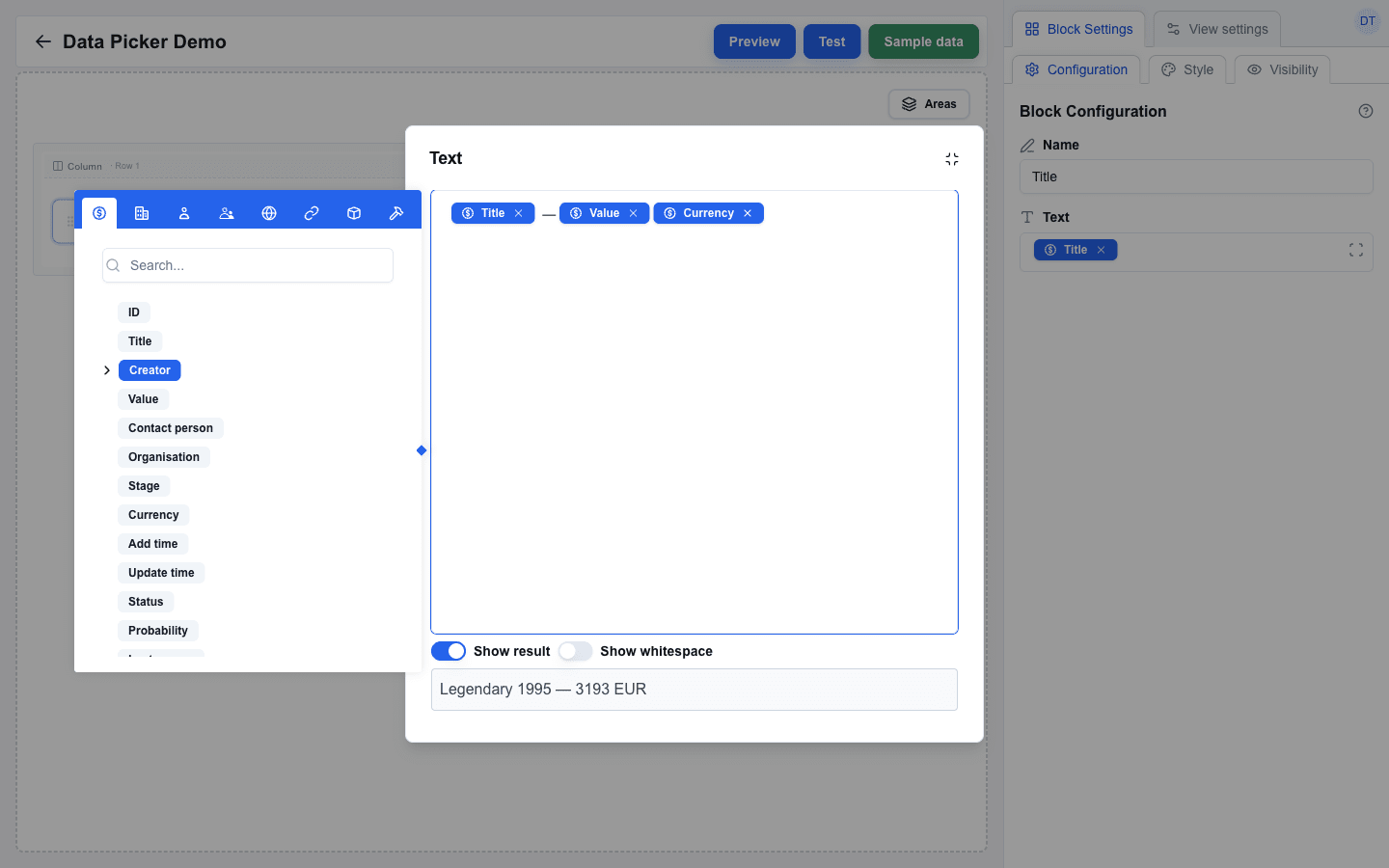Remove the Title token in the Text editor
This screenshot has height=868, width=1389.
pos(519,213)
